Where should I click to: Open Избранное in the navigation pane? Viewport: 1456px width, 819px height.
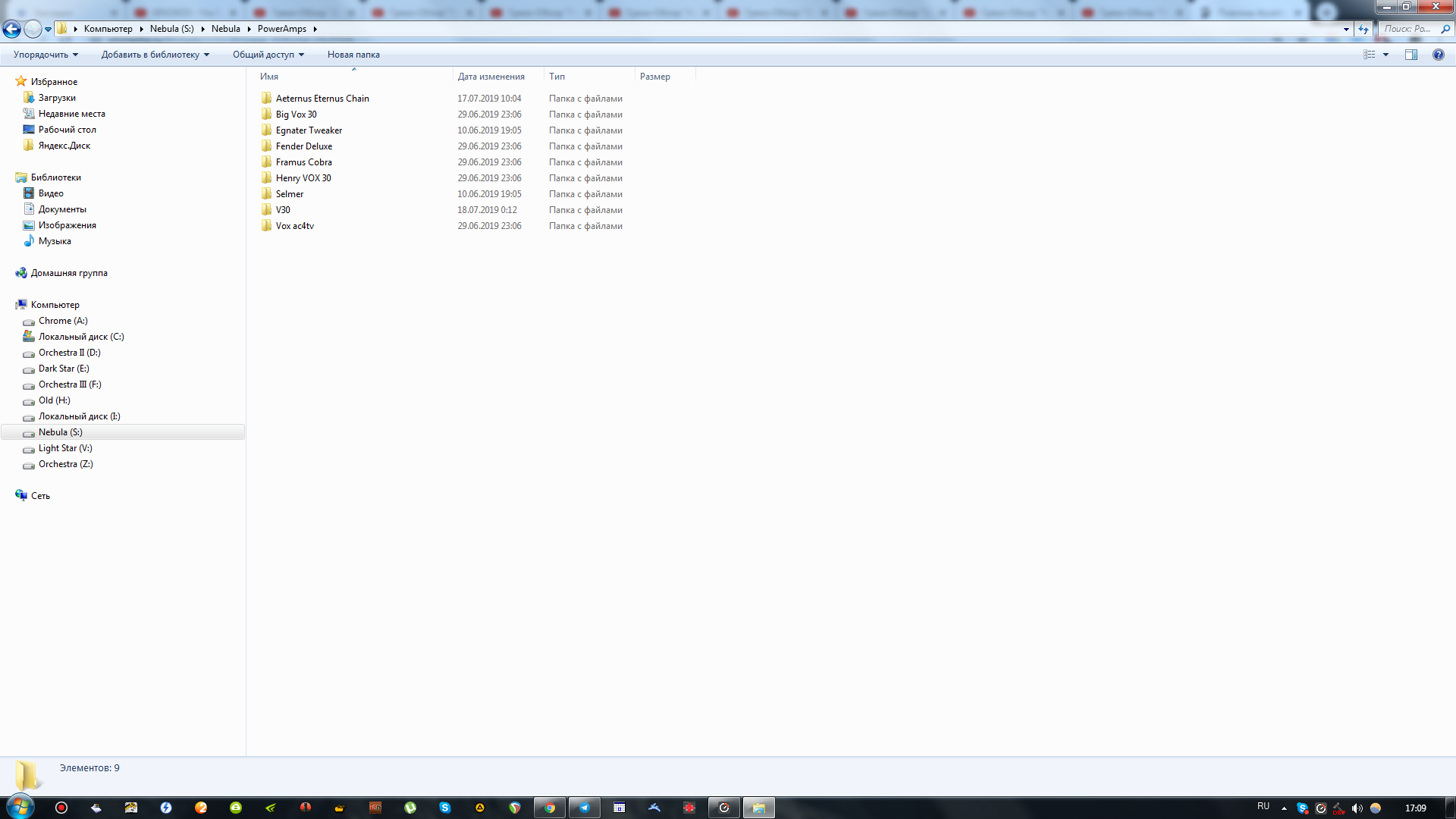click(x=54, y=82)
